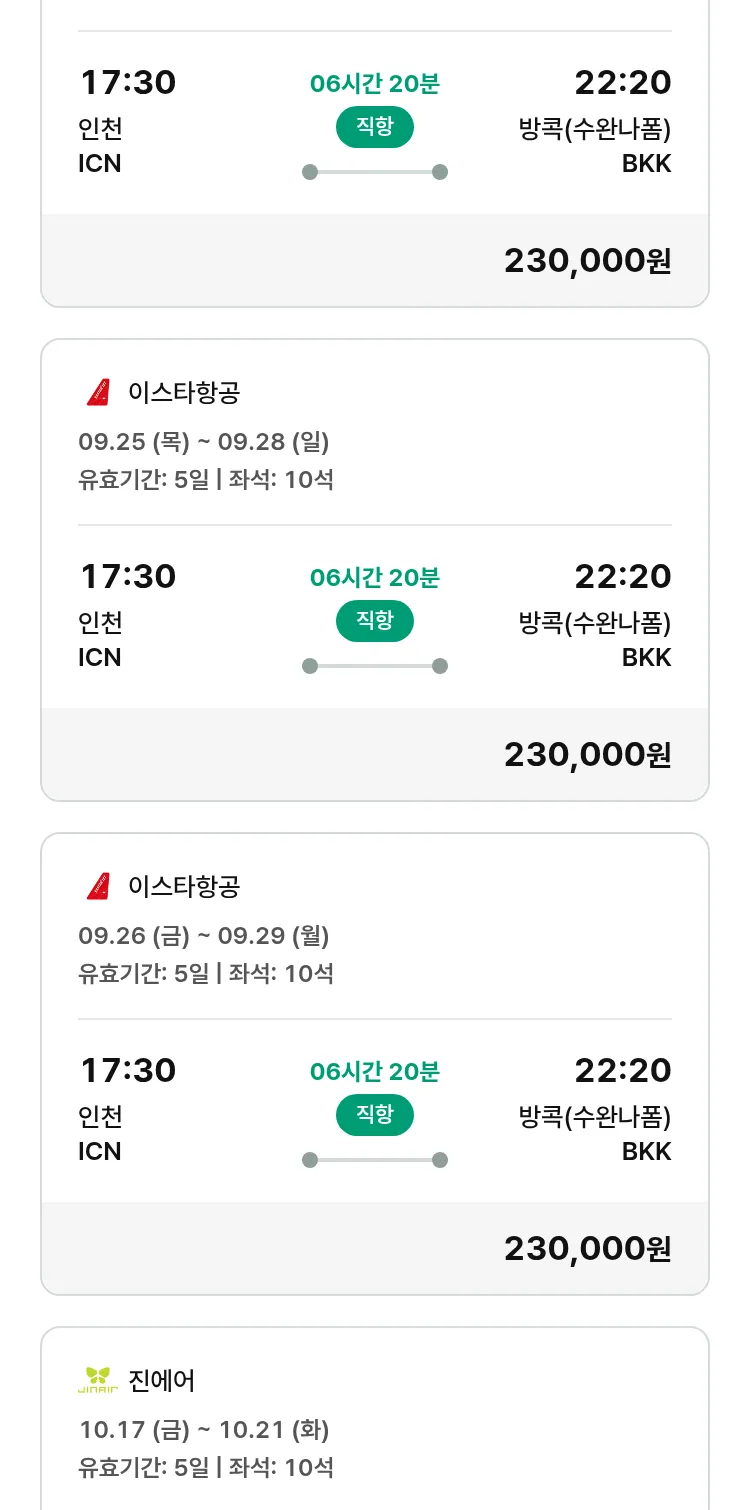Click 이스타항공 name on the 09.26 flight

point(184,887)
